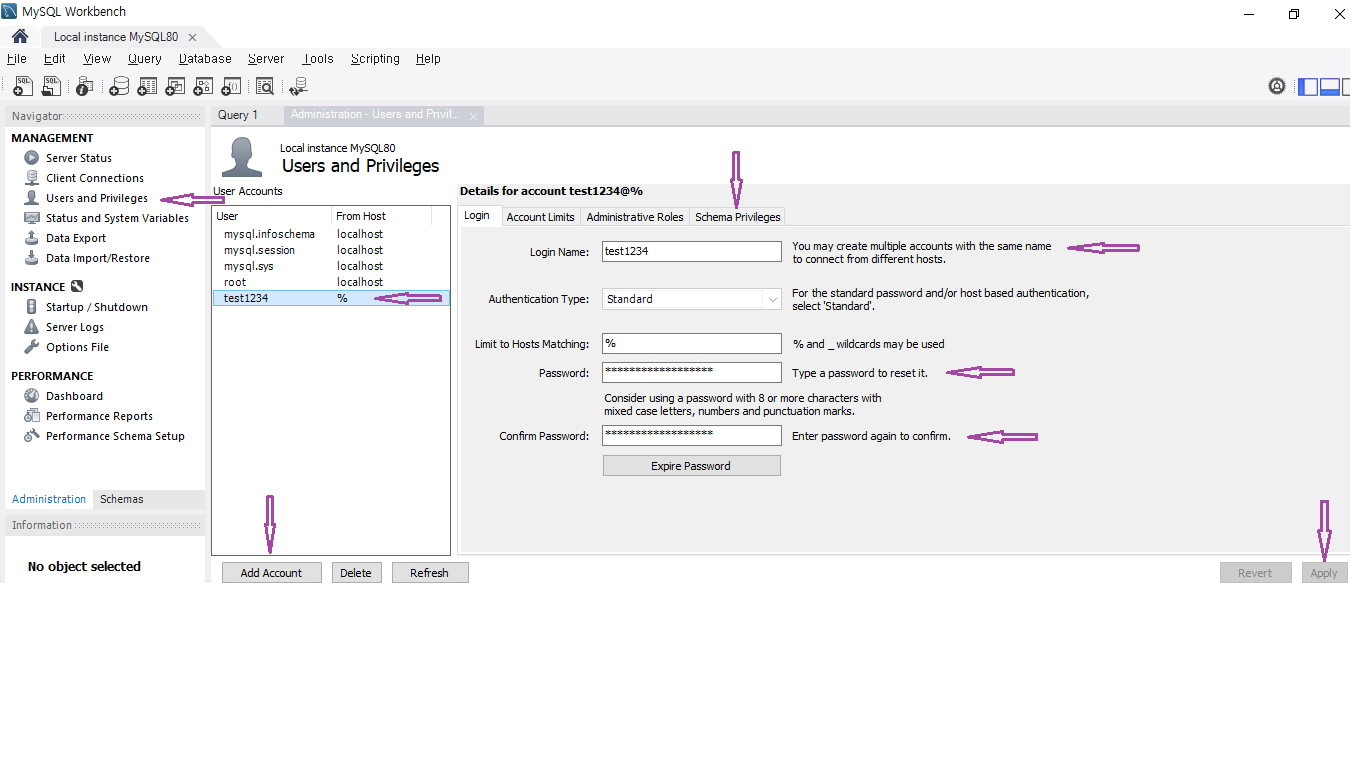Click the Status and System Variables icon
The image size is (1366, 764).
point(32,218)
